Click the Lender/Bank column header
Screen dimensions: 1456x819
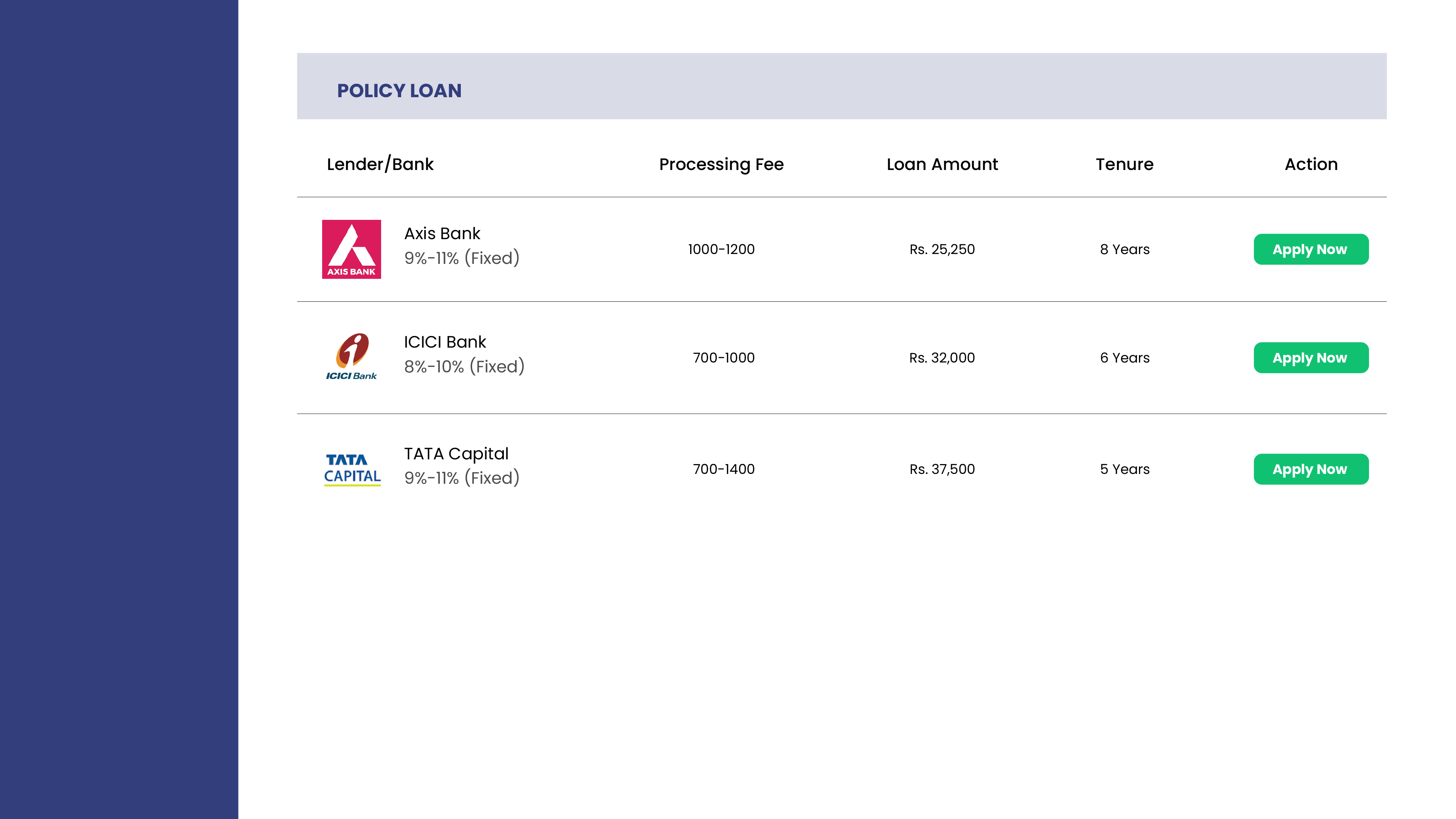pos(380,164)
